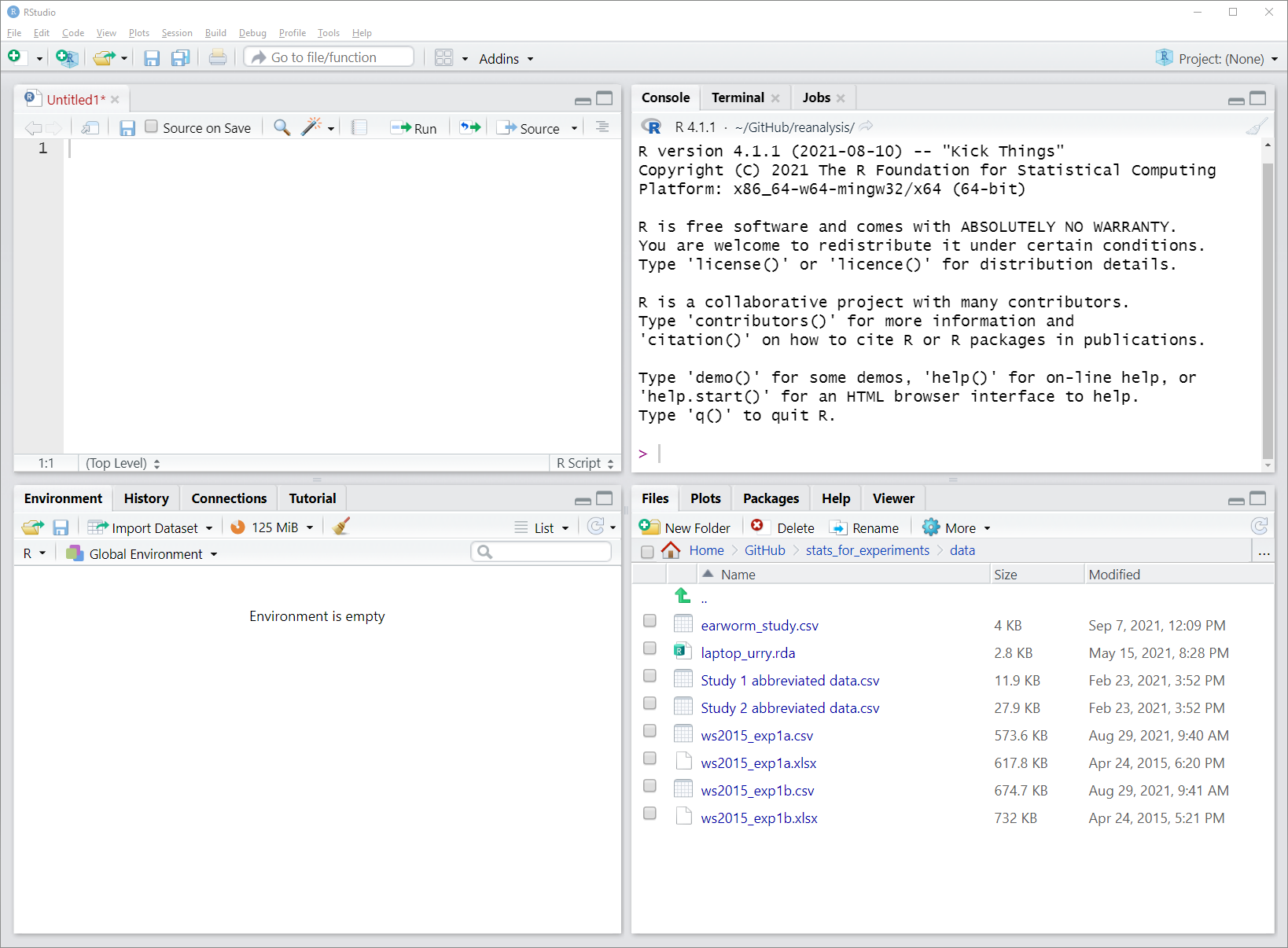Click the New Folder button
The image size is (1288, 948).
[685, 527]
